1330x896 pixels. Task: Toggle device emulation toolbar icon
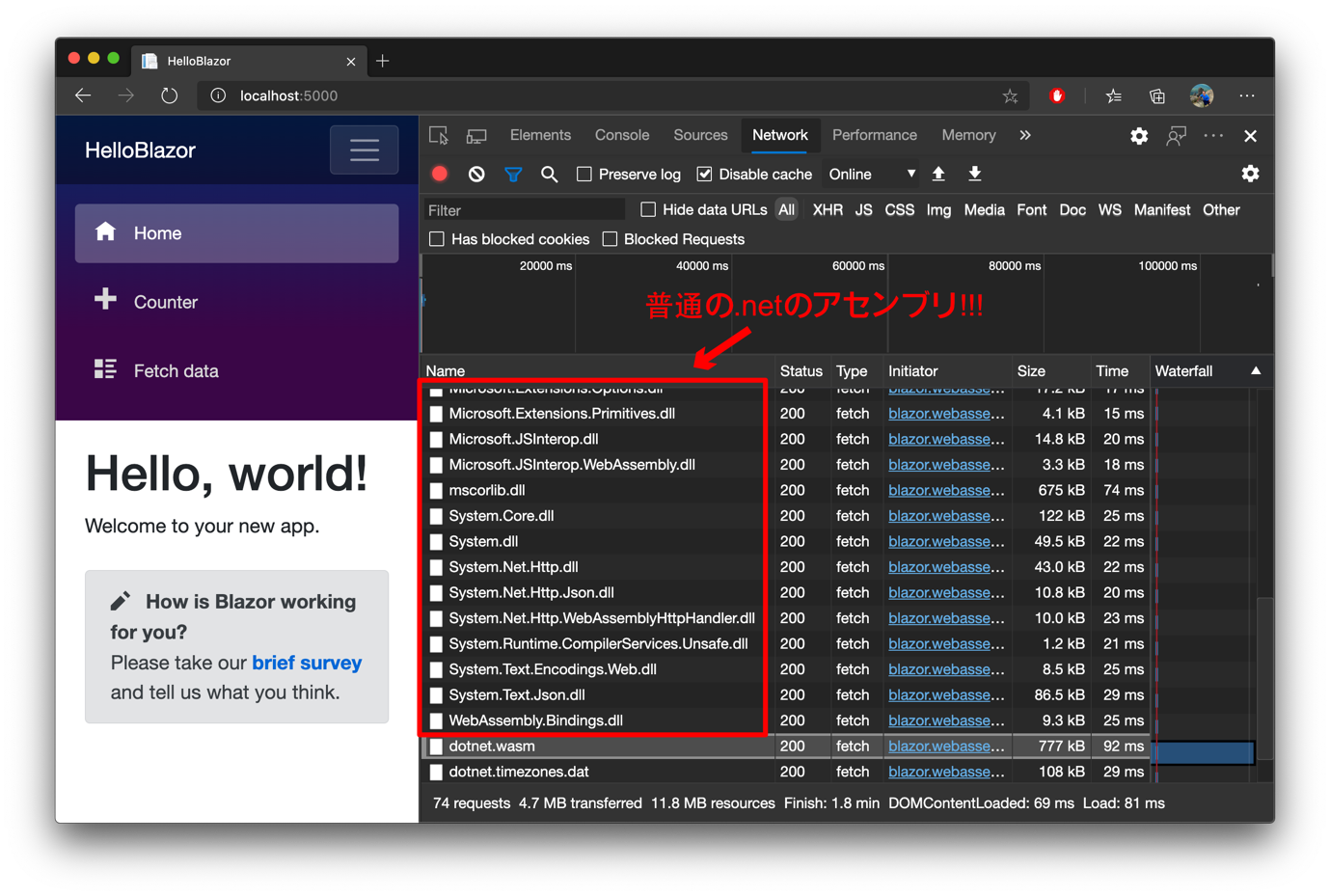pyautogui.click(x=476, y=136)
